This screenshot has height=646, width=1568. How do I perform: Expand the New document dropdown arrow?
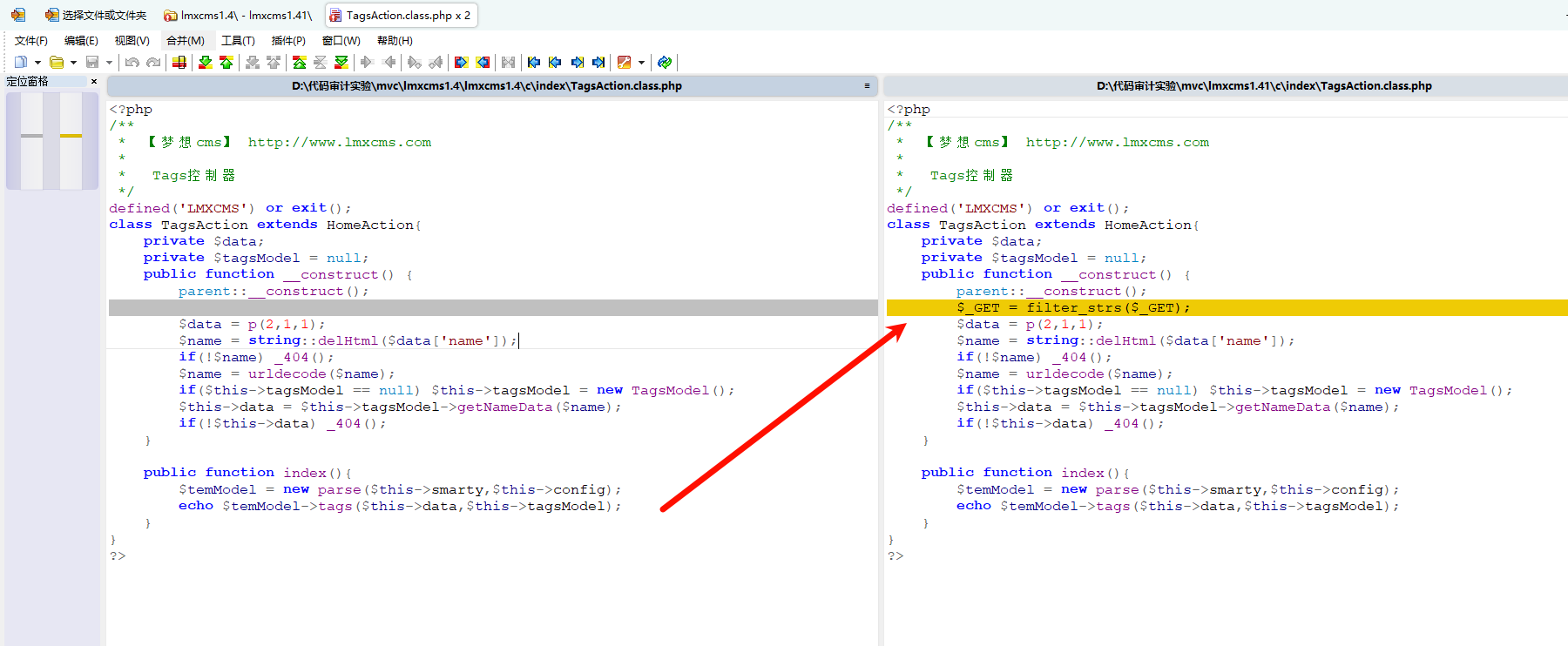click(x=37, y=62)
